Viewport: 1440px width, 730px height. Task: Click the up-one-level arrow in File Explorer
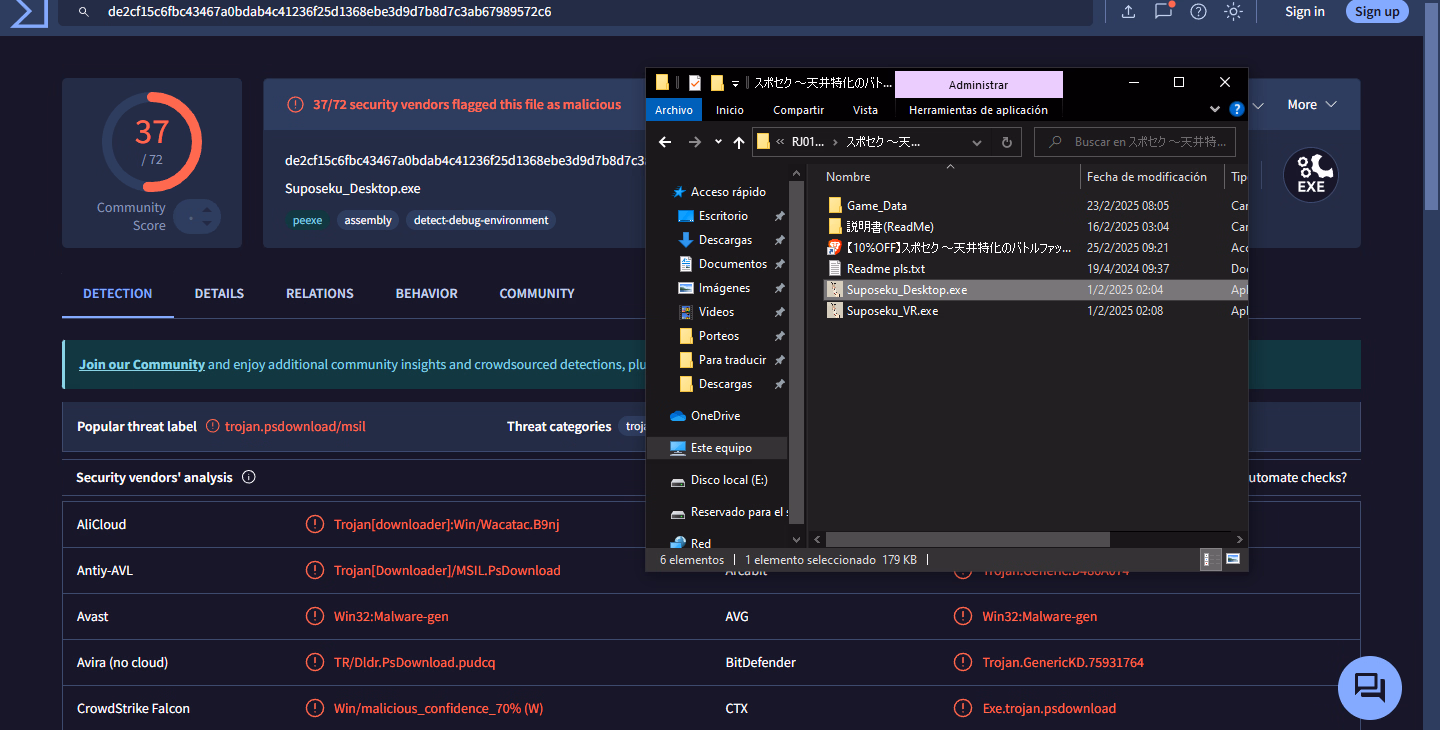[739, 142]
